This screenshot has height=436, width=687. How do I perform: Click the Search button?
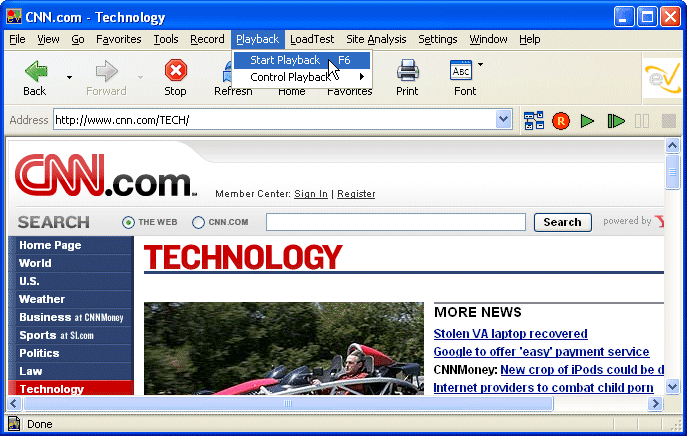point(563,222)
